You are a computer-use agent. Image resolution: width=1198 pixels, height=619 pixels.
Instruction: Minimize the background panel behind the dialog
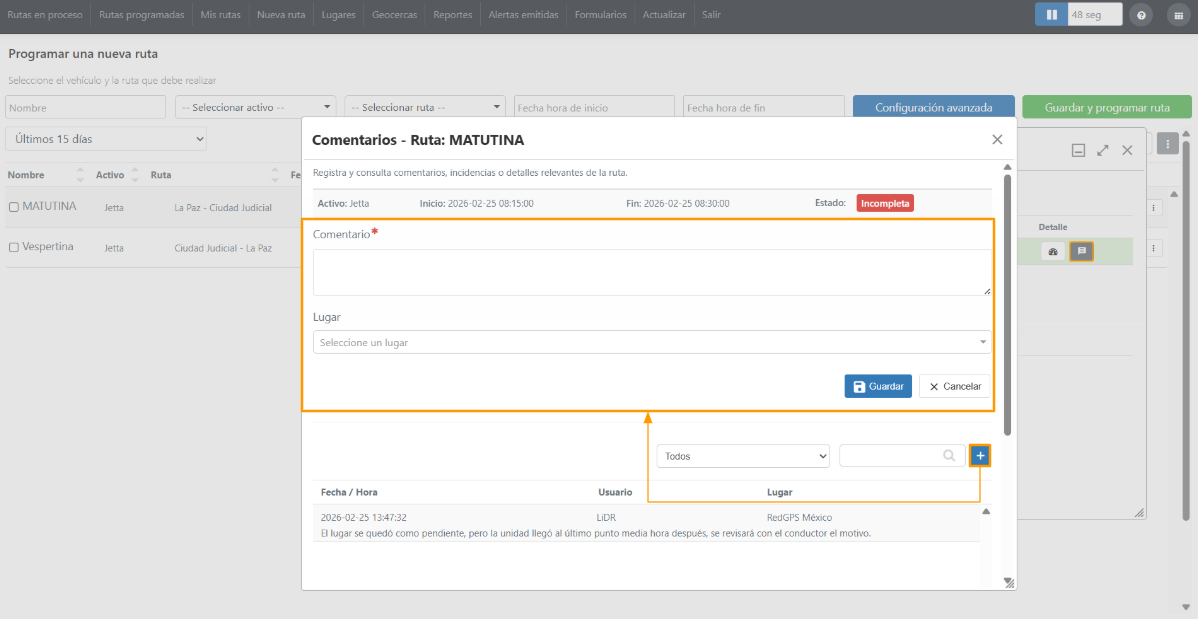[x=1078, y=151]
